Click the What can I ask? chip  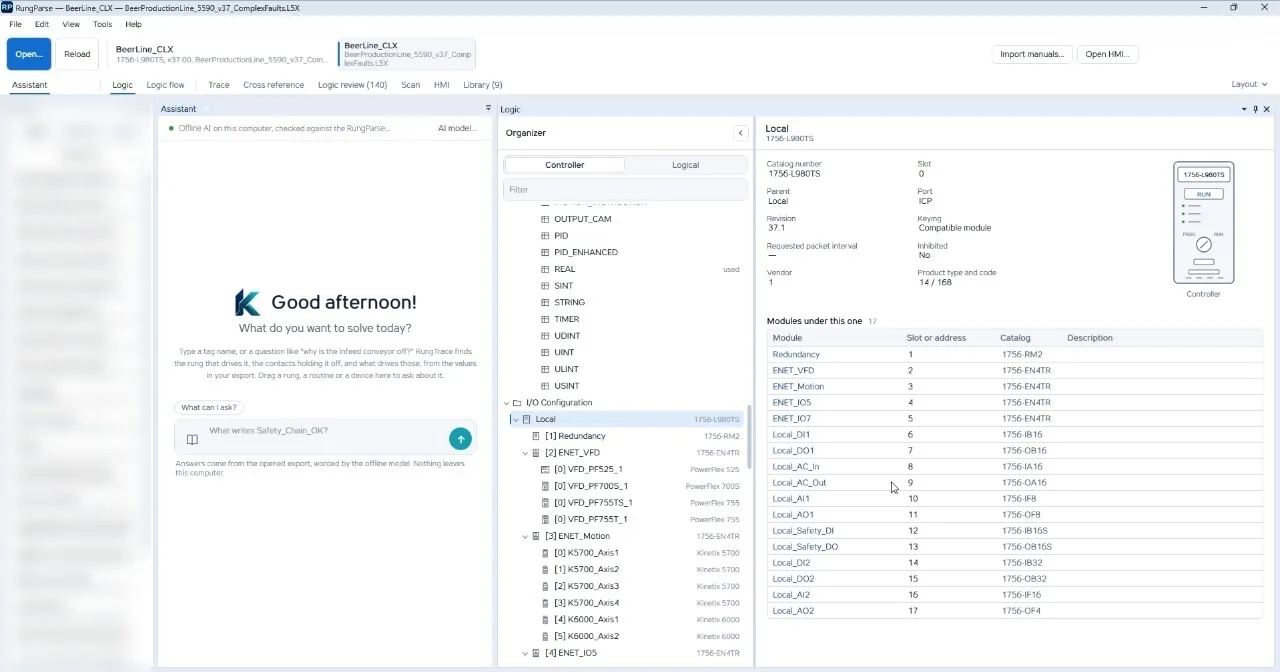click(x=209, y=407)
